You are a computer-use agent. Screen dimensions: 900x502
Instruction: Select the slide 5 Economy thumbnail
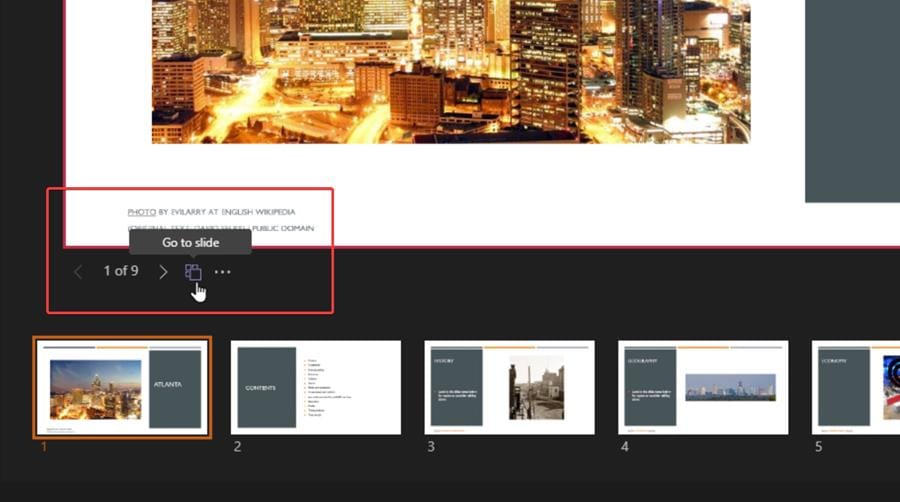coord(856,388)
